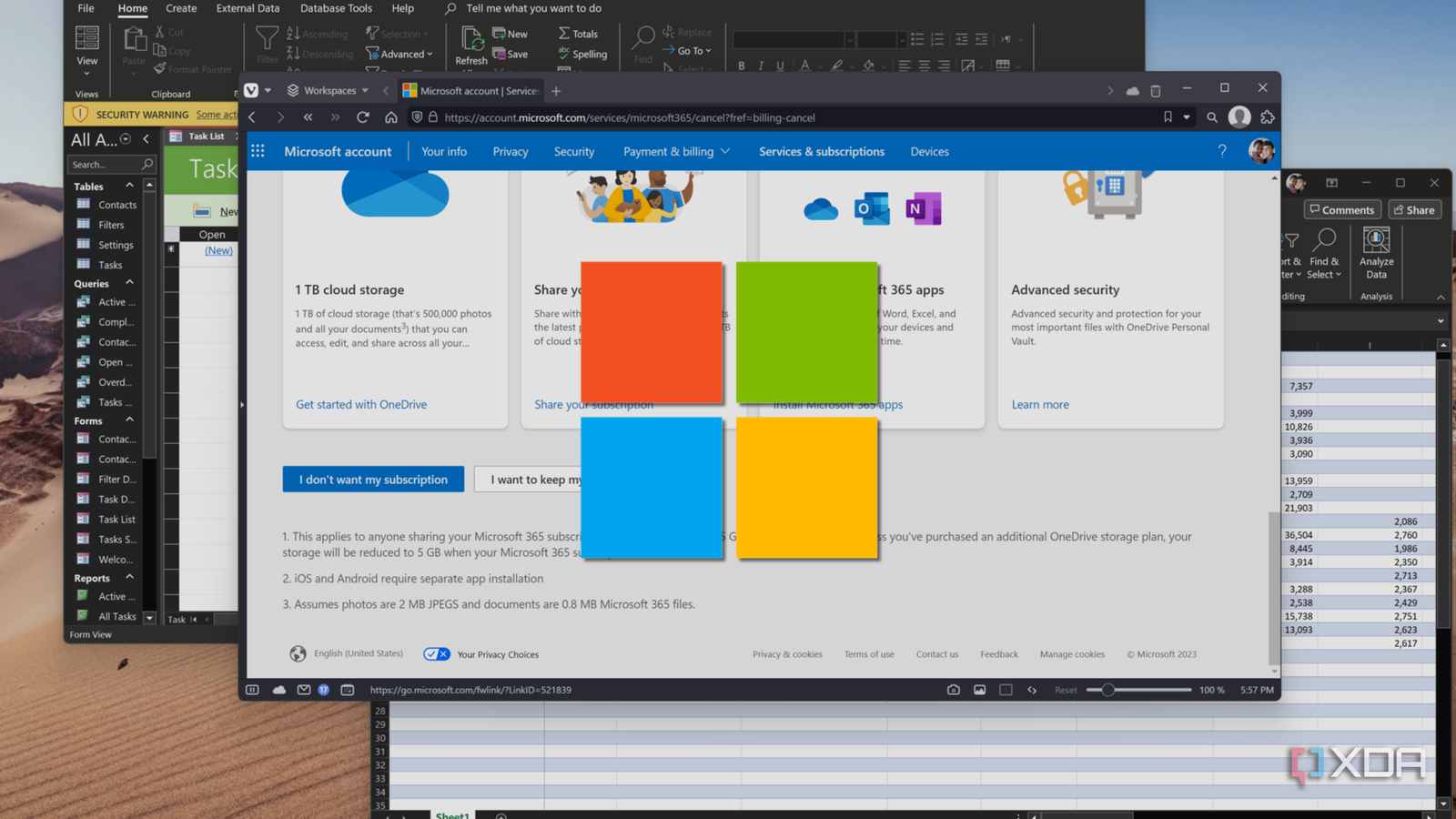Click the browser address bar URL

pos(630,117)
